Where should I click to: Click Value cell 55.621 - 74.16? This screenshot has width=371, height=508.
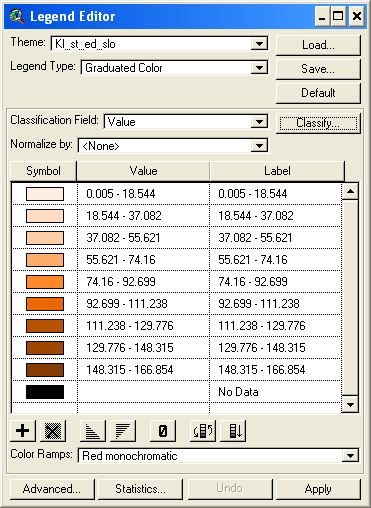coord(143,260)
